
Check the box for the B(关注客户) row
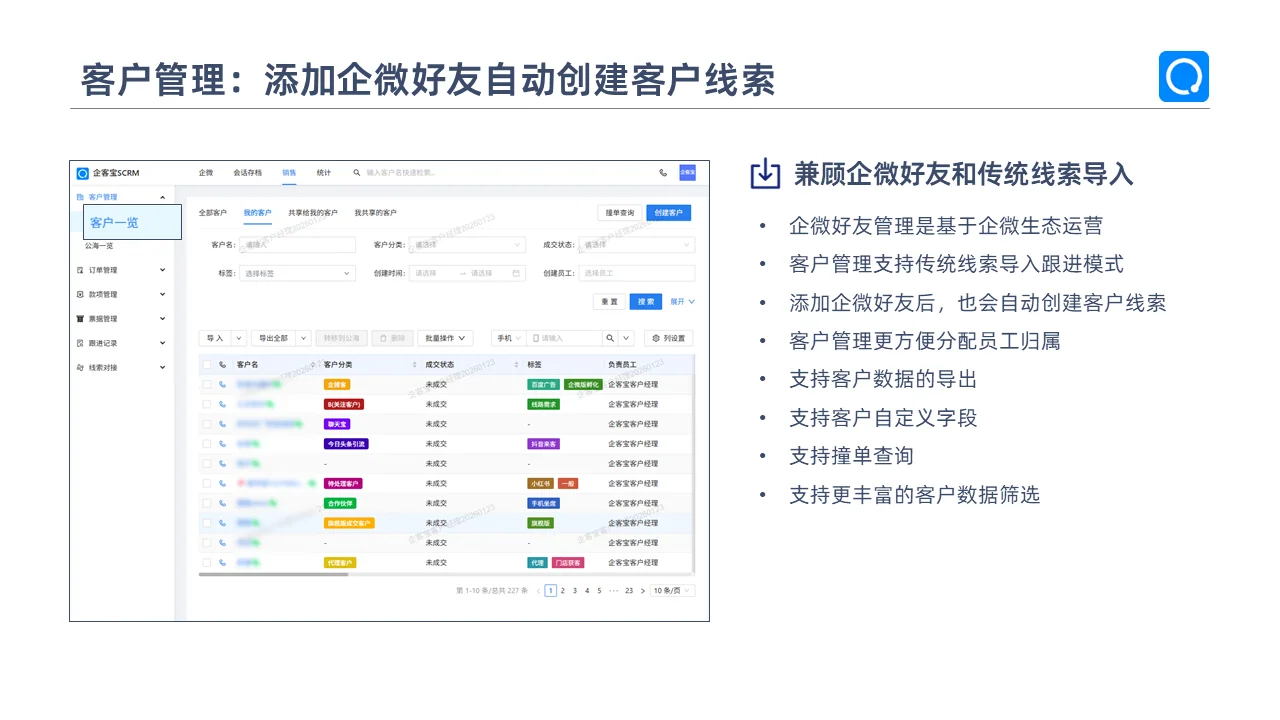pyautogui.click(x=207, y=404)
